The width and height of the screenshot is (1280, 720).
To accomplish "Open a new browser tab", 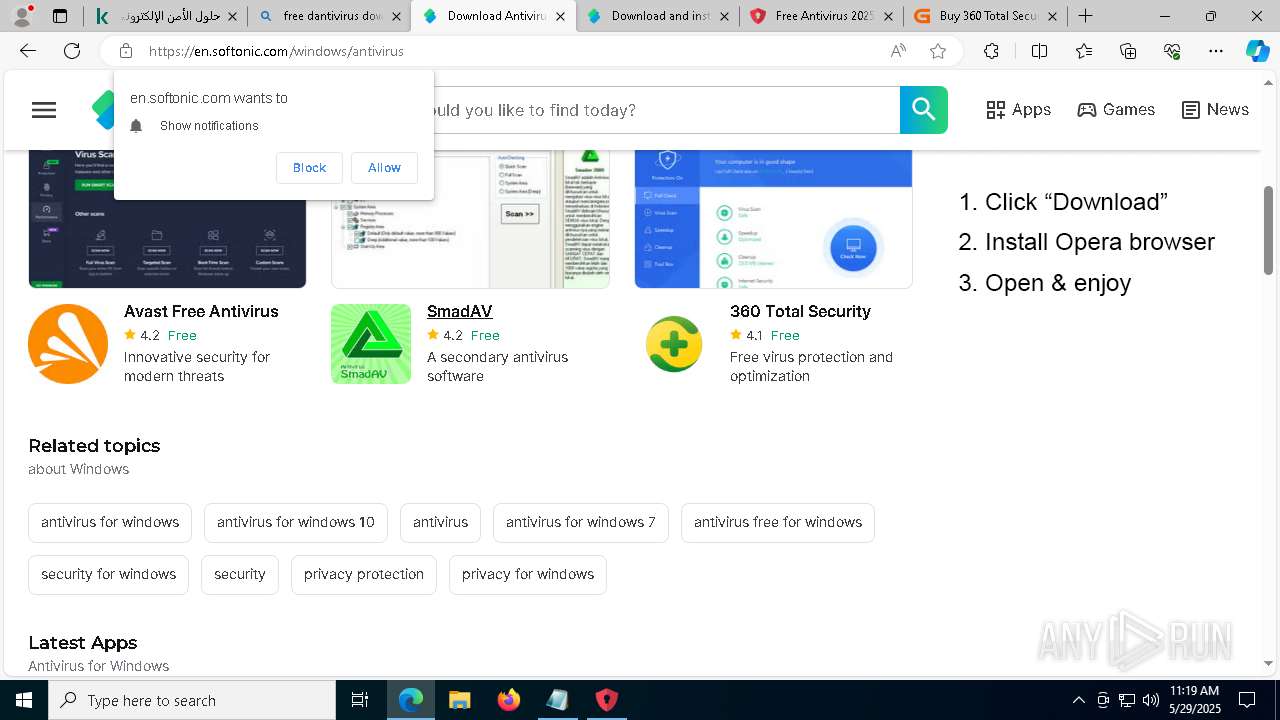I will pyautogui.click(x=1086, y=16).
